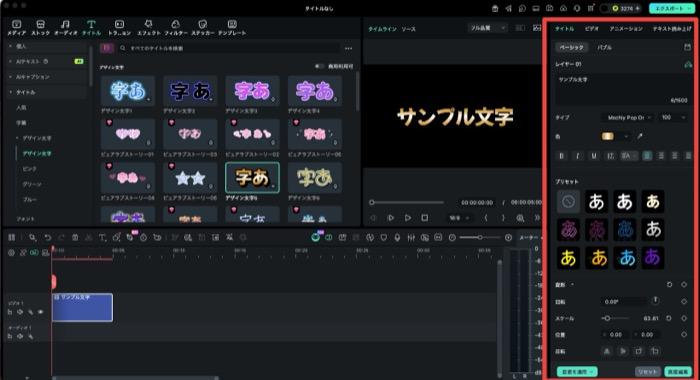Image resolution: width=700 pixels, height=380 pixels.
Task: Click the microphone voiceover icon in timeline toolbar
Action: coord(397,238)
